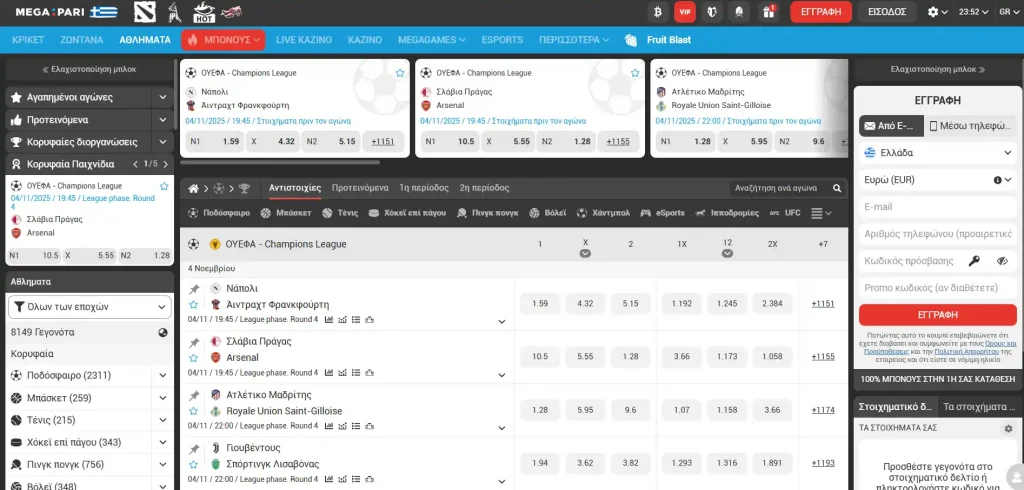Pin the Νάπολι match row
This screenshot has height=490, width=1024.
point(194,289)
